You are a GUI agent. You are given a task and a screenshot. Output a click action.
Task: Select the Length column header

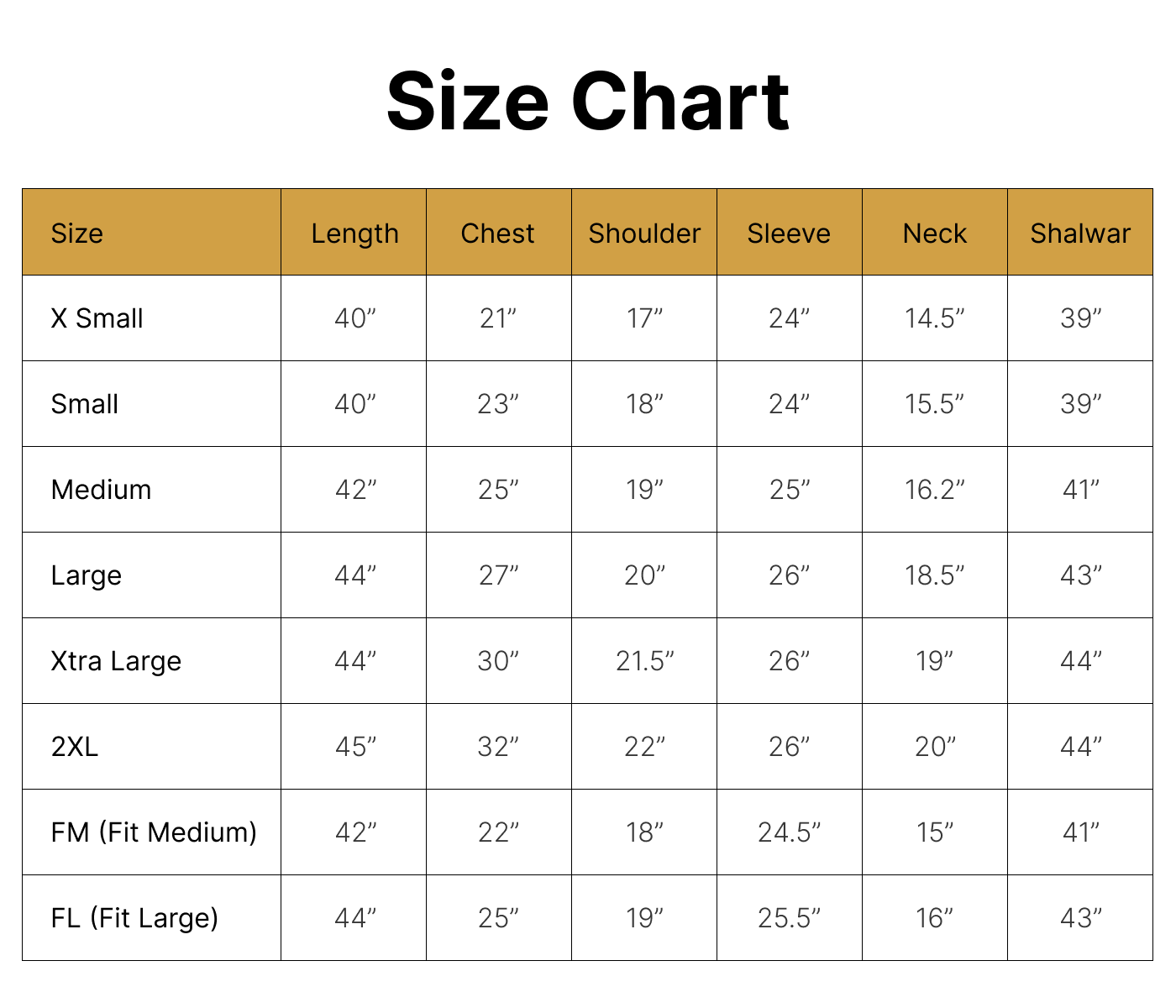(354, 234)
